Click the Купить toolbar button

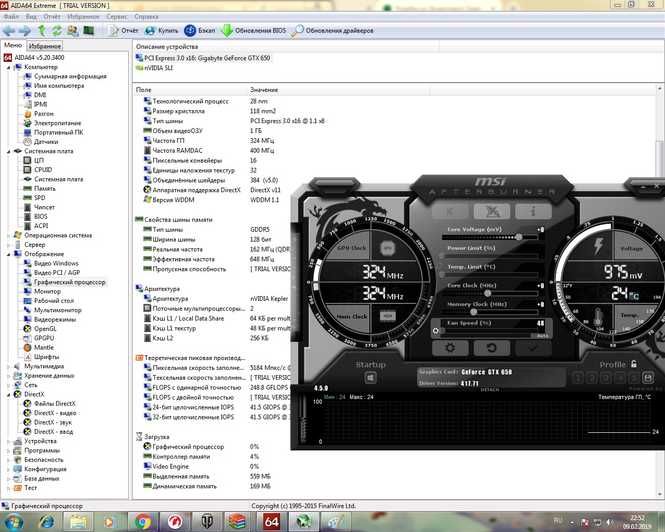(x=161, y=31)
